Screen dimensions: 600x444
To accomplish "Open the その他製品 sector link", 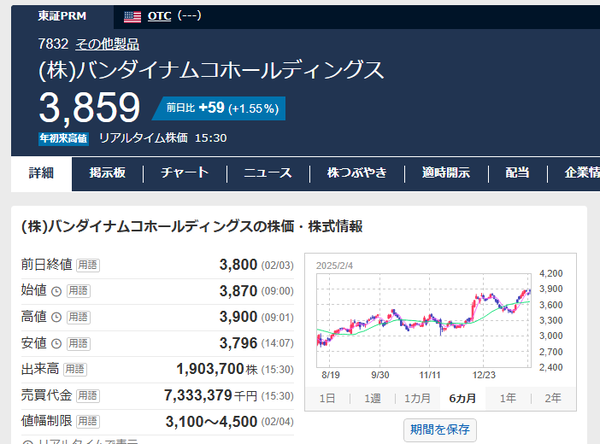I will click(x=107, y=44).
